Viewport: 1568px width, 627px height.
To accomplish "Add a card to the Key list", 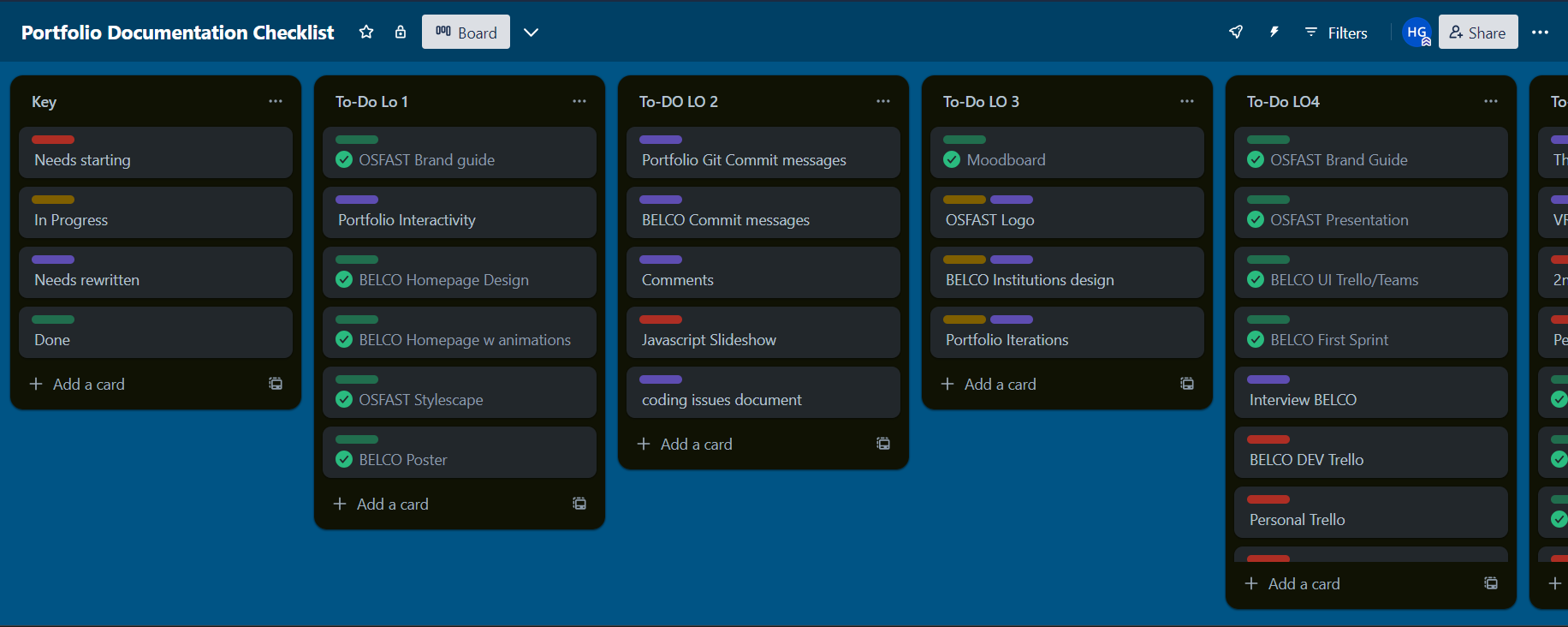I will tap(140, 384).
